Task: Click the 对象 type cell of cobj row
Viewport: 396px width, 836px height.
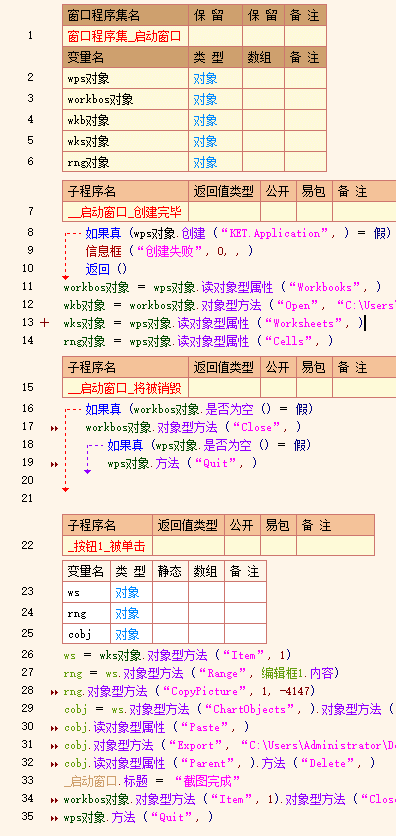Action: tap(131, 634)
